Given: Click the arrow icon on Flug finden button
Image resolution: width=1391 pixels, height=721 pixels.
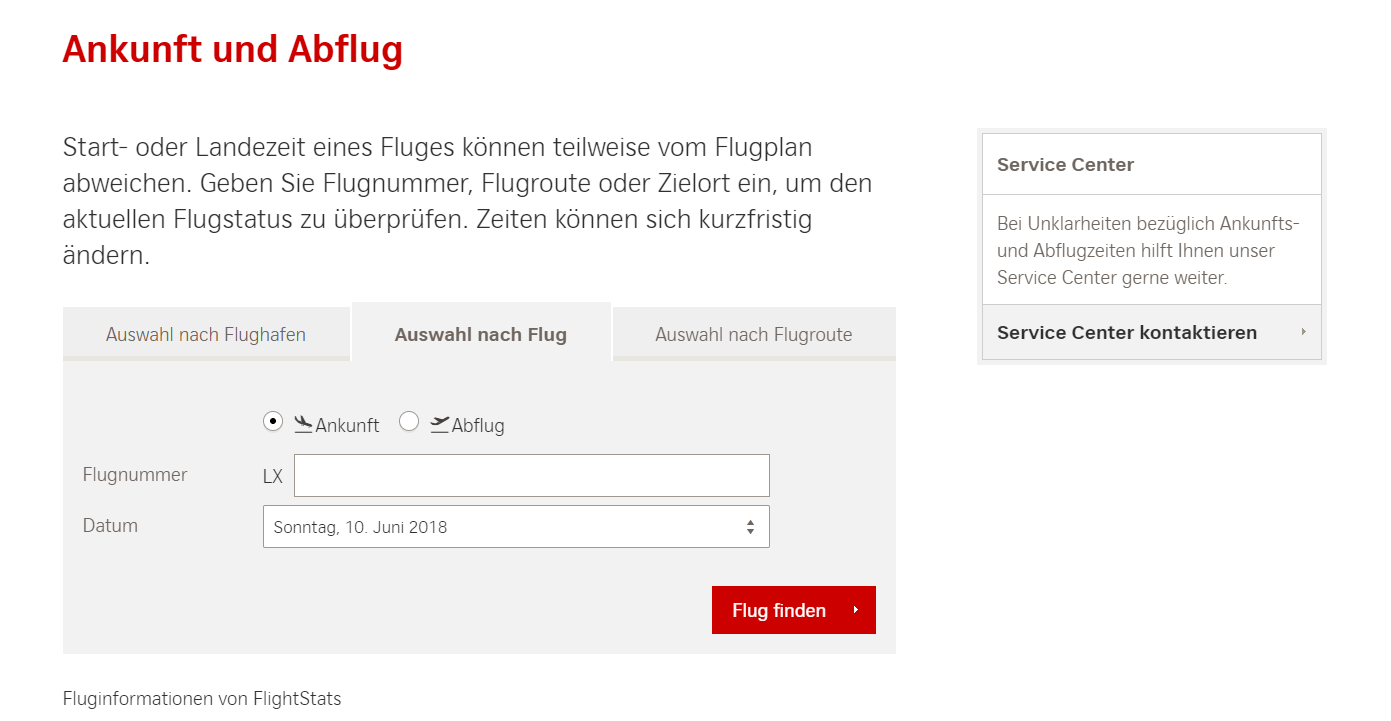Looking at the screenshot, I should click(855, 610).
